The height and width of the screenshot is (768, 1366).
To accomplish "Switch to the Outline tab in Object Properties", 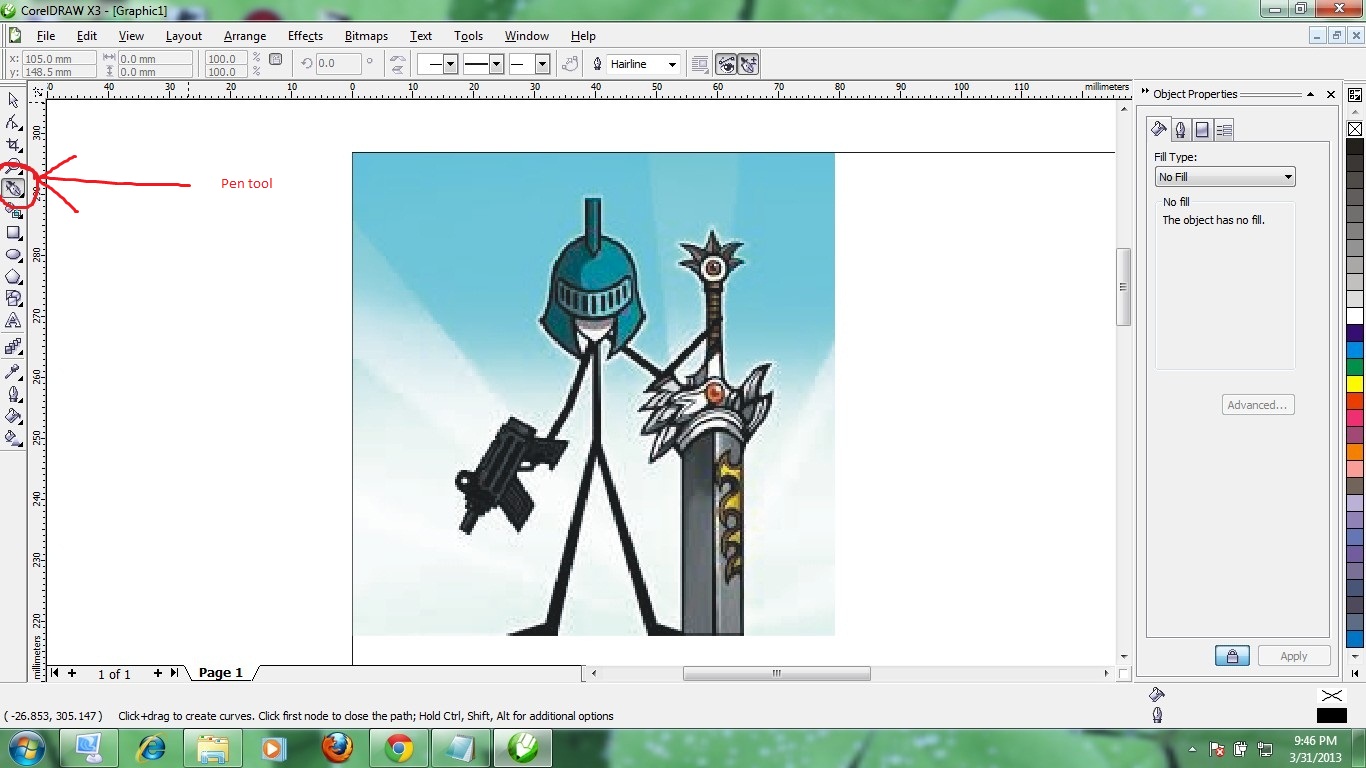I will tap(1180, 128).
